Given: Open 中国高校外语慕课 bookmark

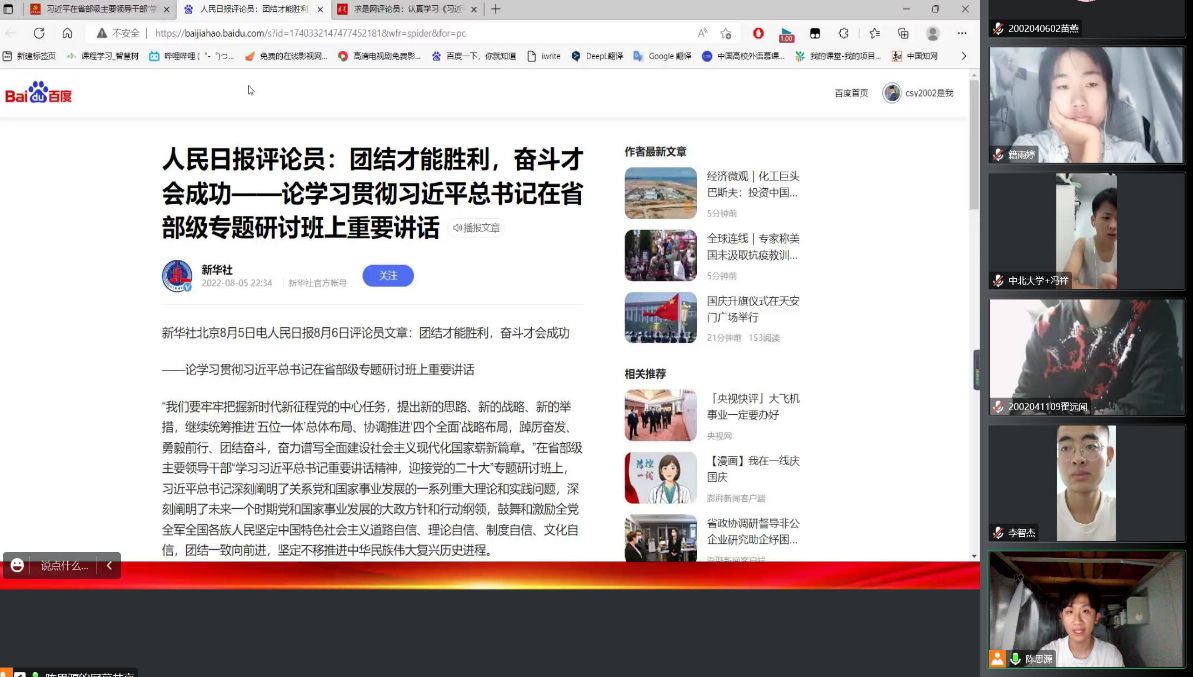Looking at the screenshot, I should click(x=743, y=56).
